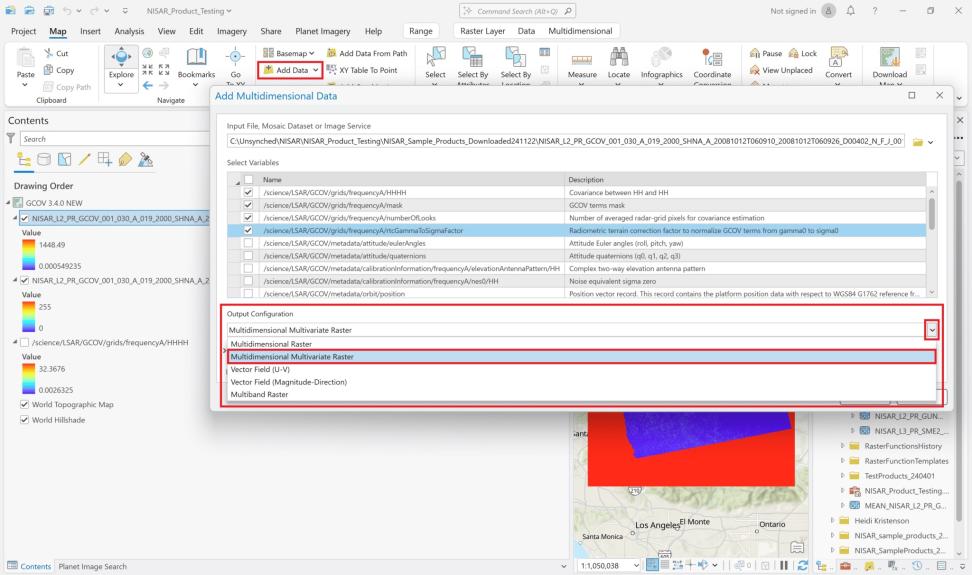The image size is (972, 575).
Task: Show List By Labeling view
Action: click(x=125, y=160)
